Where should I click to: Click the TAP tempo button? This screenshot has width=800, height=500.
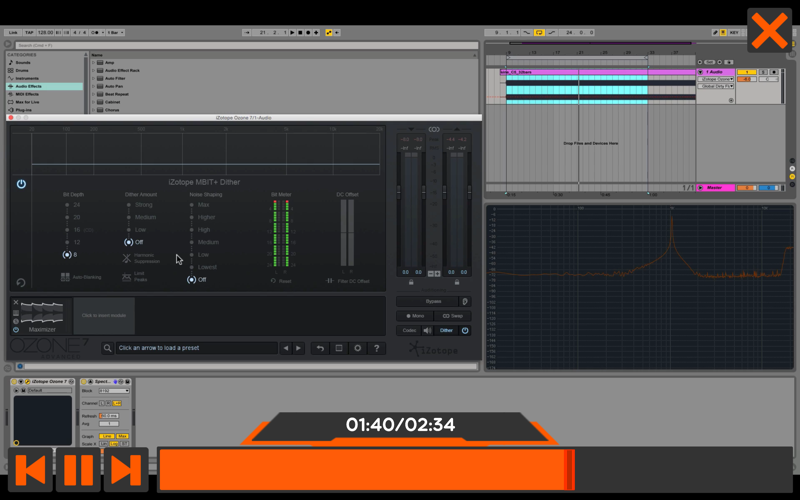29,32
